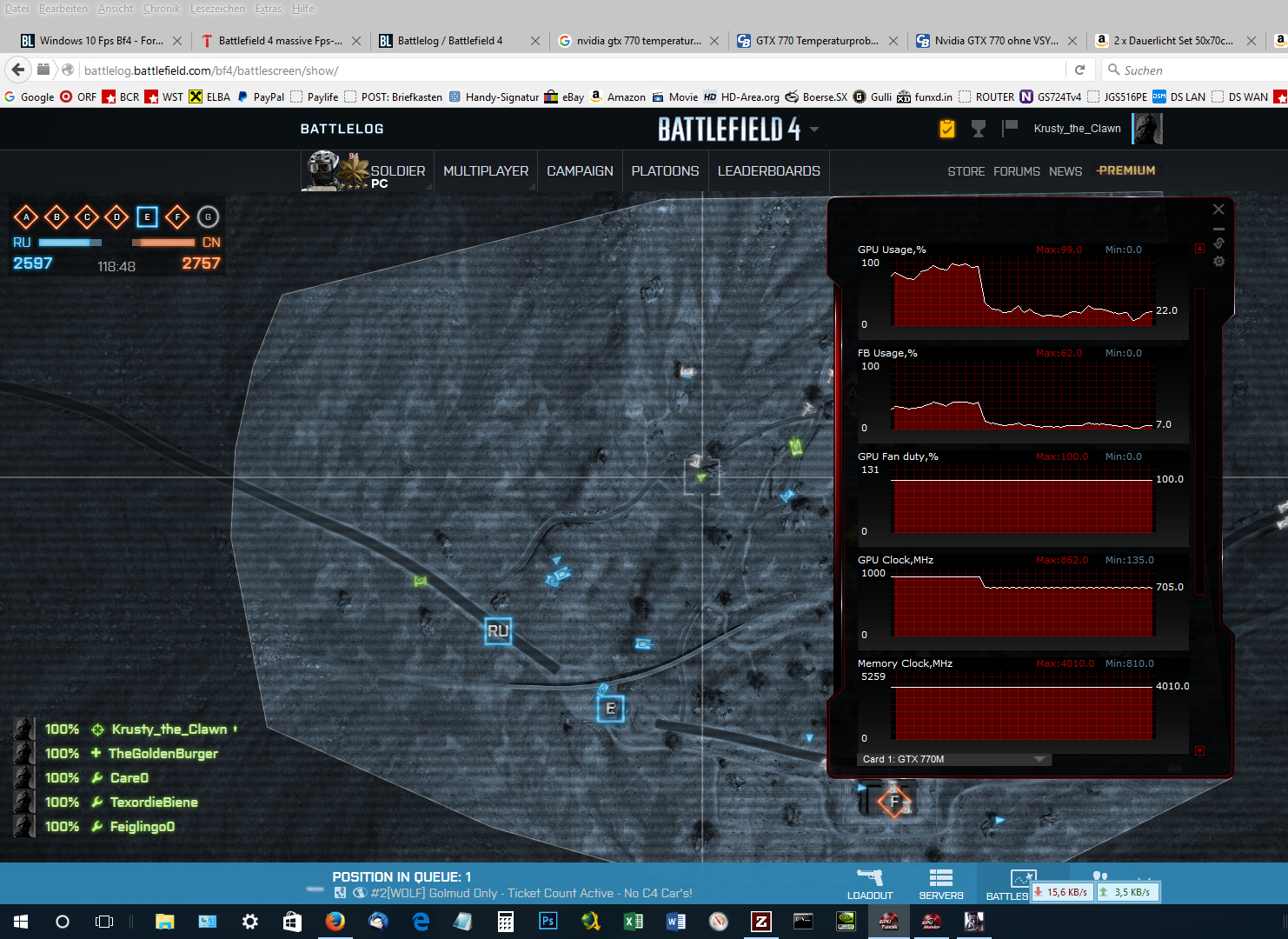The image size is (1288, 939).
Task: Open the Chronik menu
Action: (162, 9)
